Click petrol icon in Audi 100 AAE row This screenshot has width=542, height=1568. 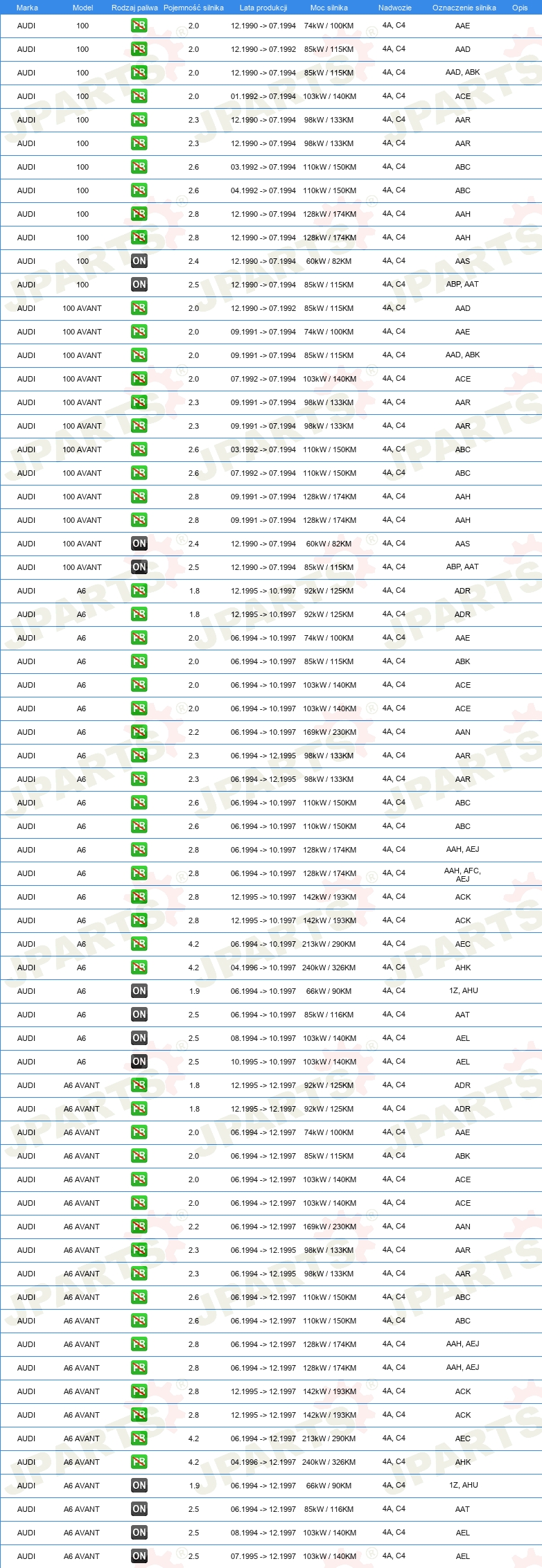(139, 26)
